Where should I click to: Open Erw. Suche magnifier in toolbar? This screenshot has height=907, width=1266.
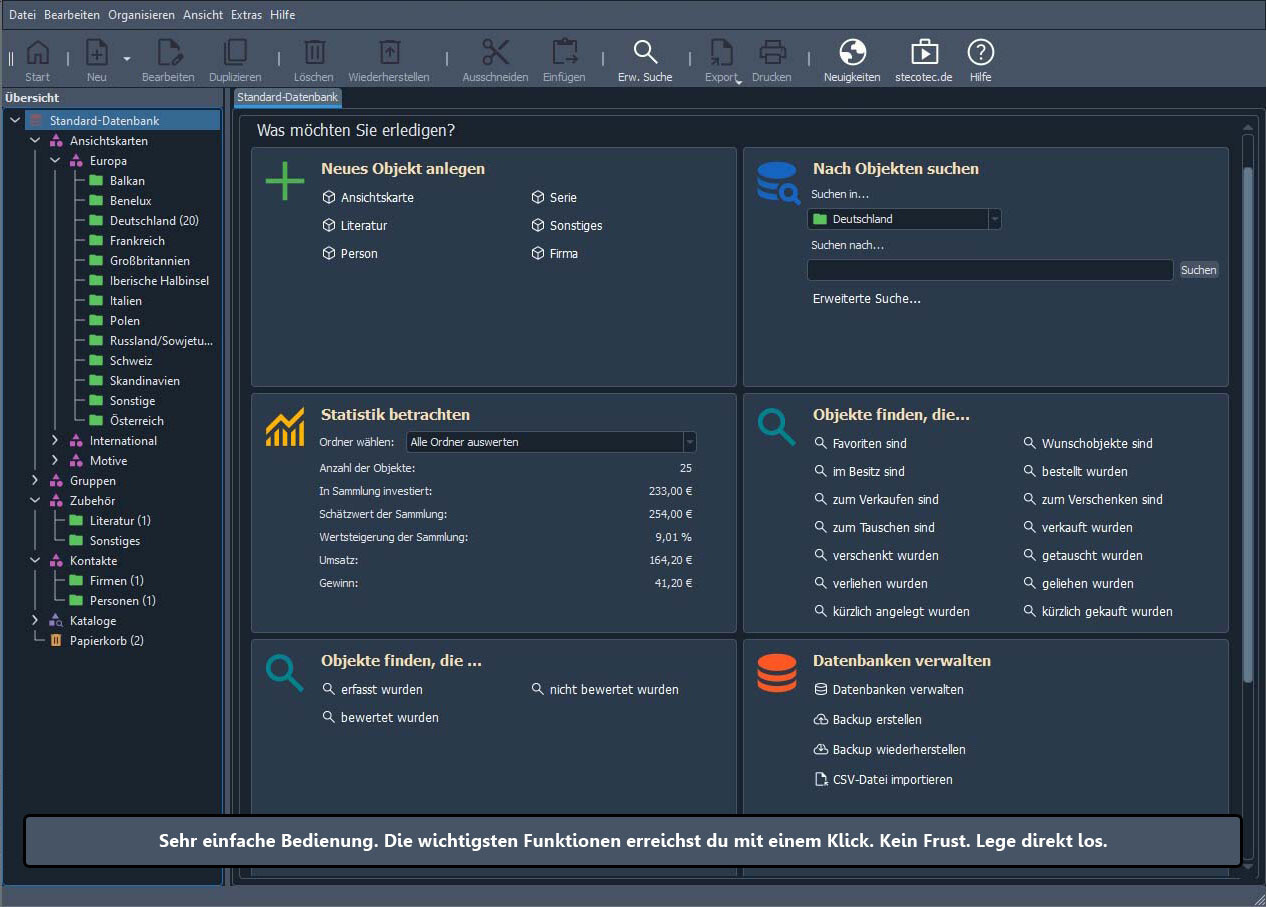[x=645, y=53]
